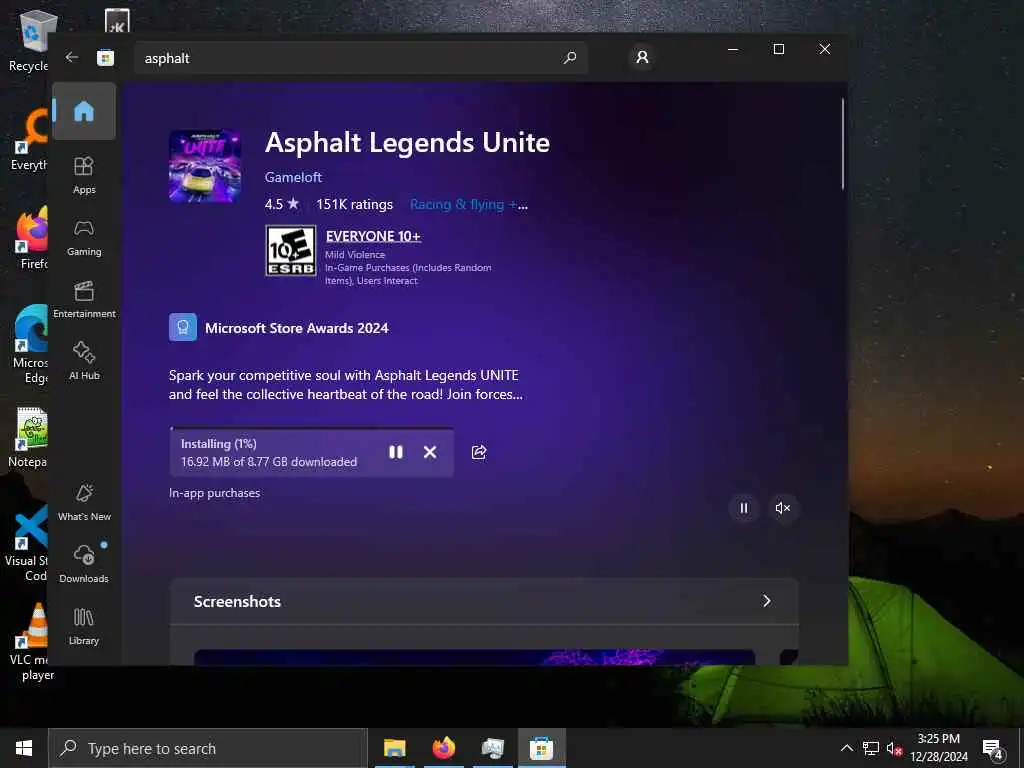This screenshot has height=768, width=1024.
Task: Open the EVERYONE 10+ rating link
Action: pyautogui.click(x=373, y=236)
